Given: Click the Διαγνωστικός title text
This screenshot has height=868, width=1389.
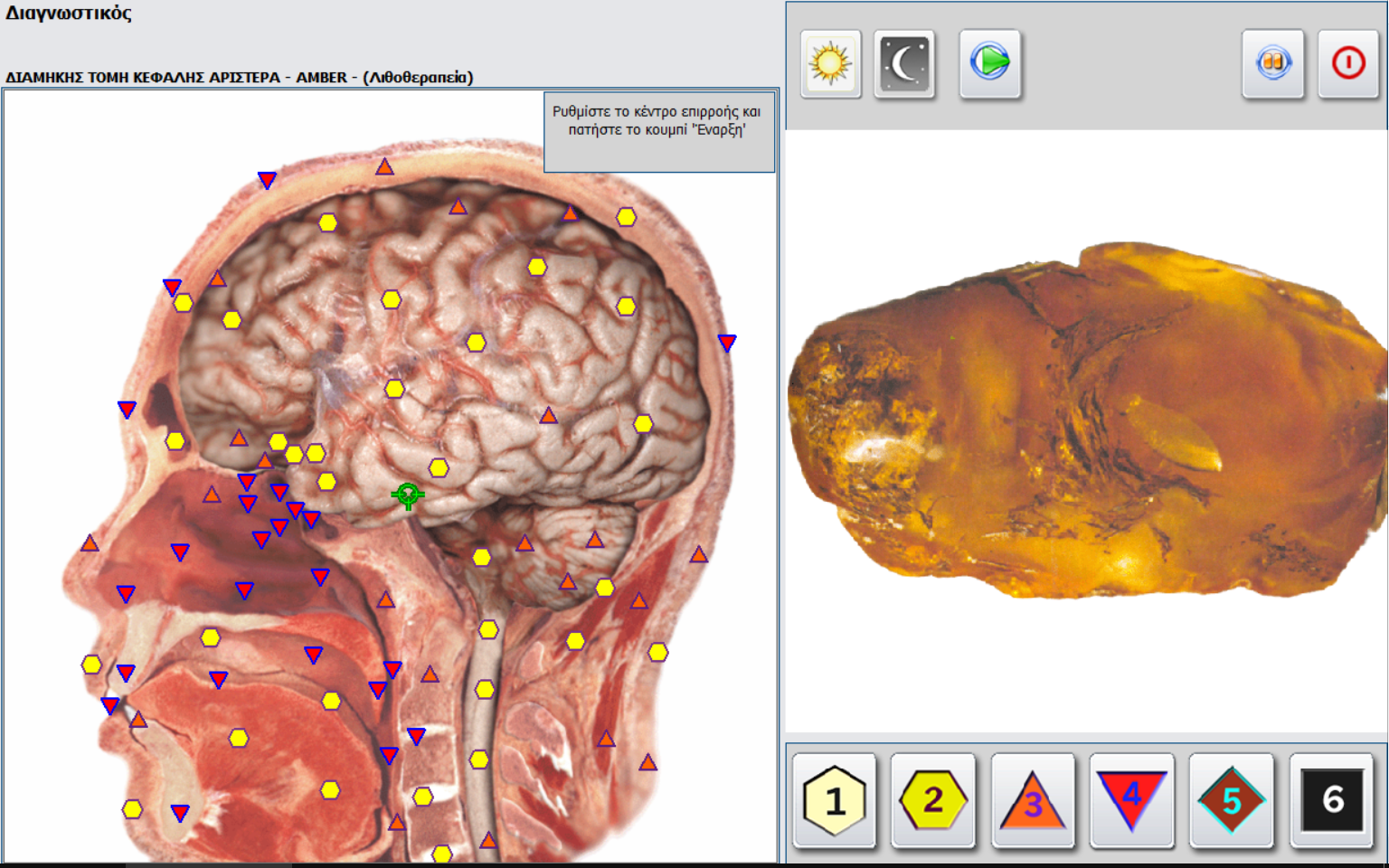Looking at the screenshot, I should [69, 14].
